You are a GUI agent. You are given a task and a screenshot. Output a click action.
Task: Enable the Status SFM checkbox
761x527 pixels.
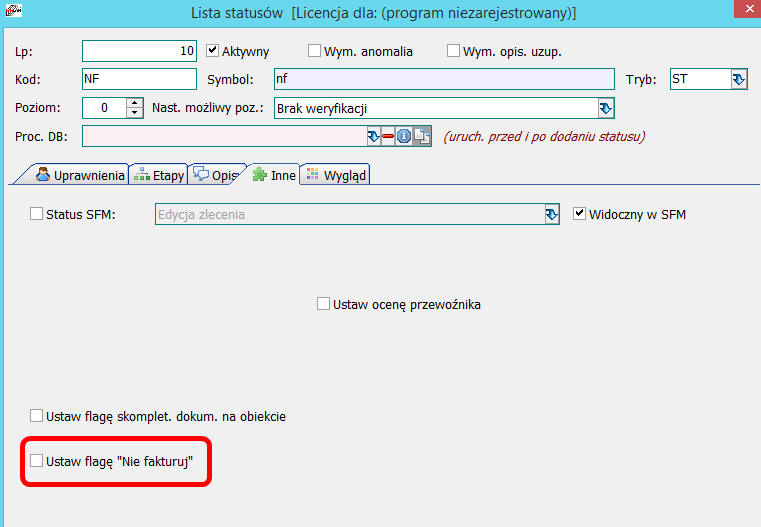point(36,214)
